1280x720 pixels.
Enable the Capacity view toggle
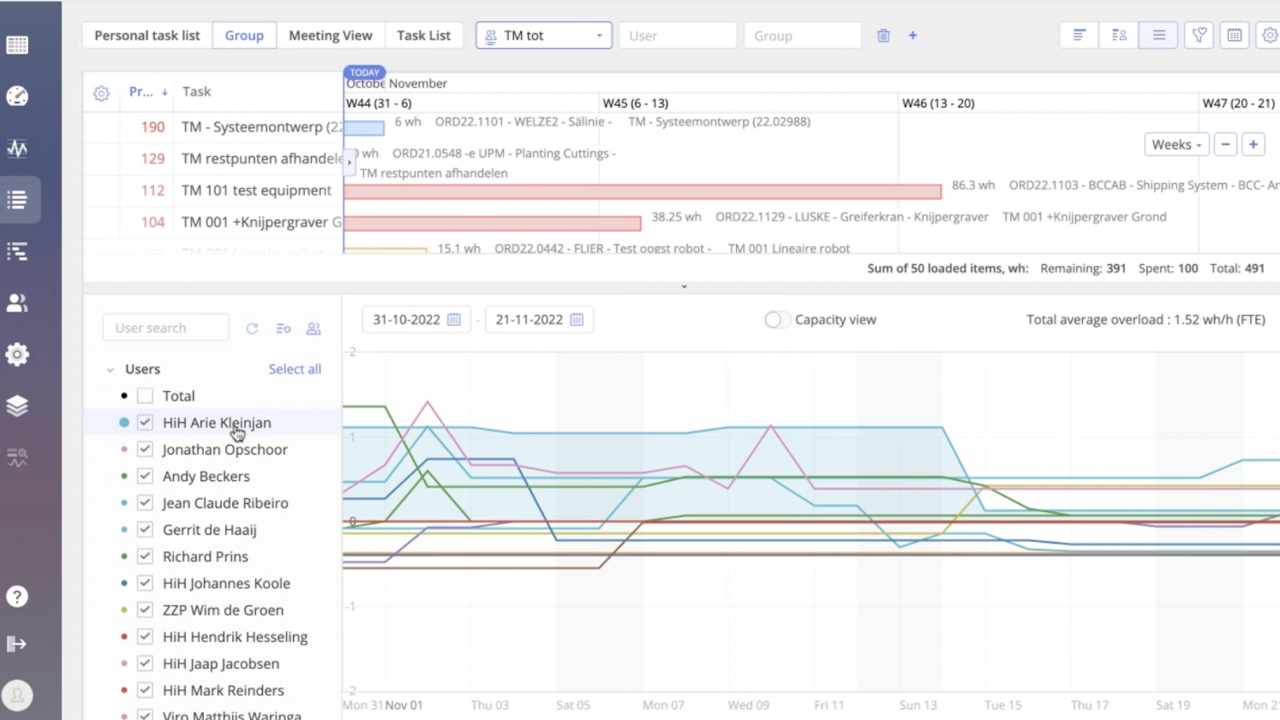click(775, 319)
